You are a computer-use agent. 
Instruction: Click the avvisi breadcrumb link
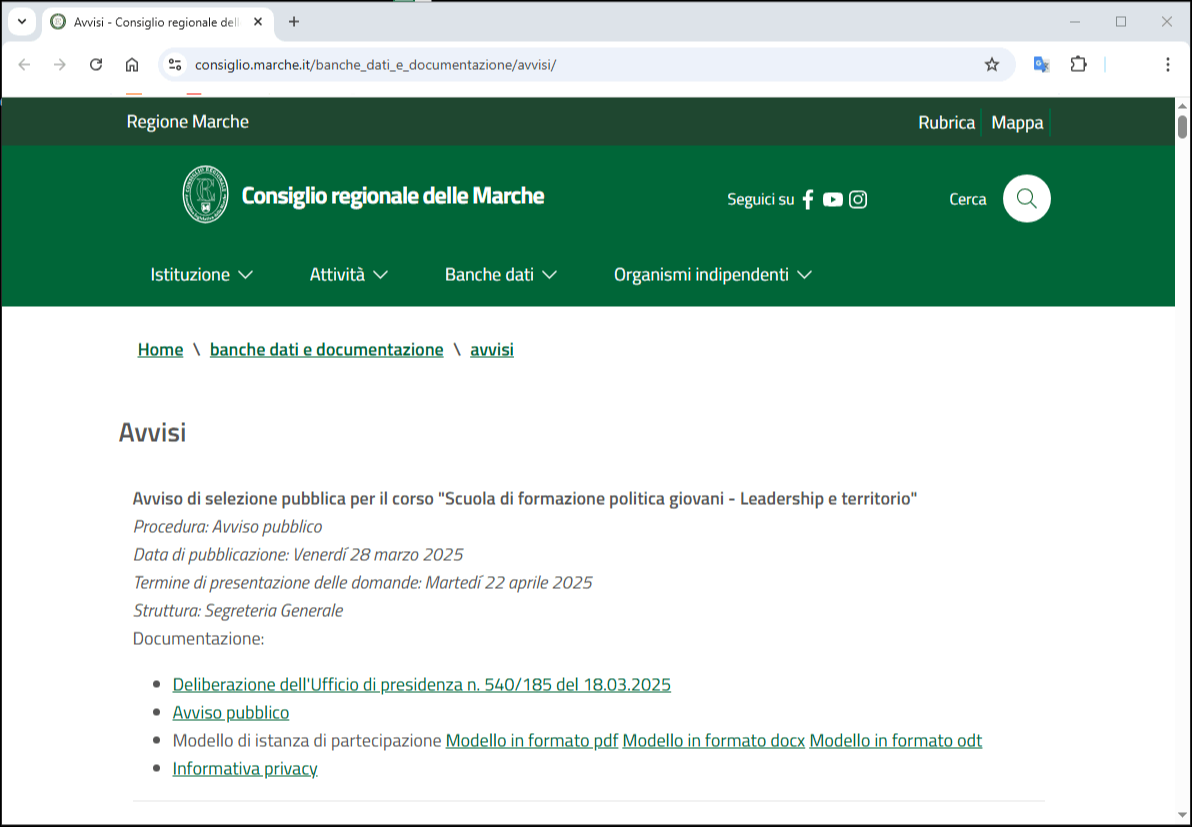[x=492, y=350]
